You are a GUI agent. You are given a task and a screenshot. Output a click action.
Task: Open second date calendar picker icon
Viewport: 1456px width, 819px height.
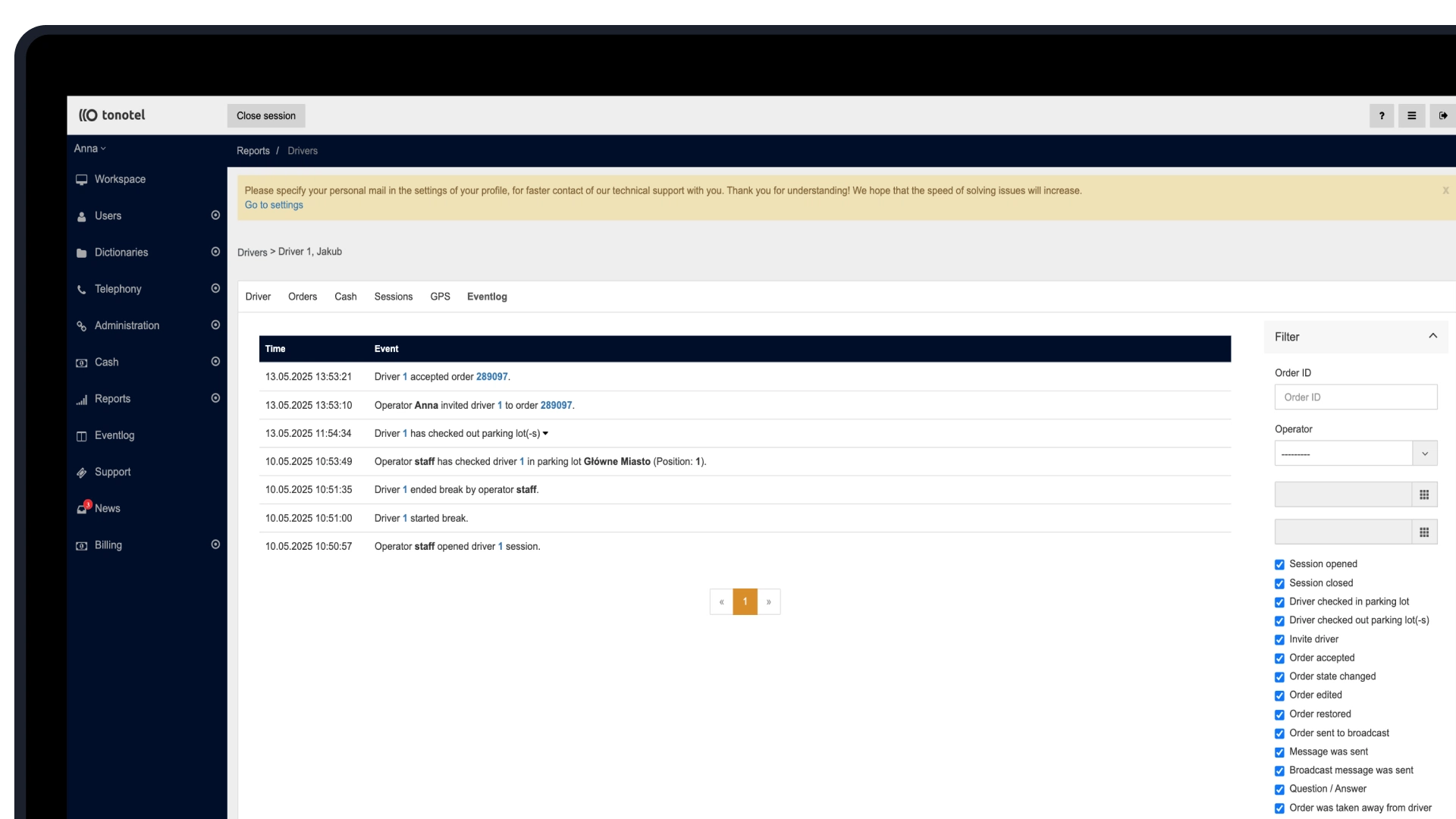click(x=1424, y=532)
